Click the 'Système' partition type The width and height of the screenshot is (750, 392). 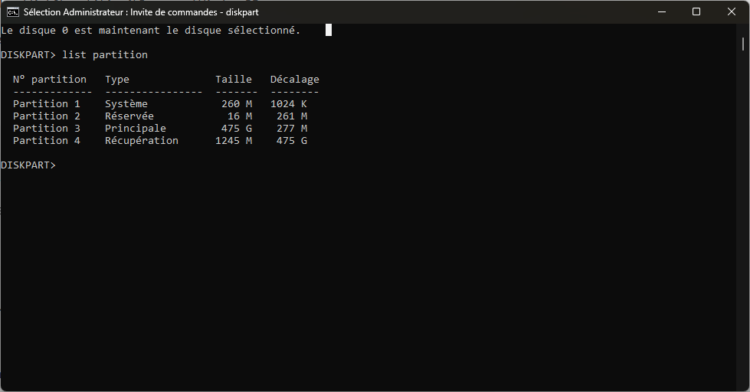click(126, 104)
